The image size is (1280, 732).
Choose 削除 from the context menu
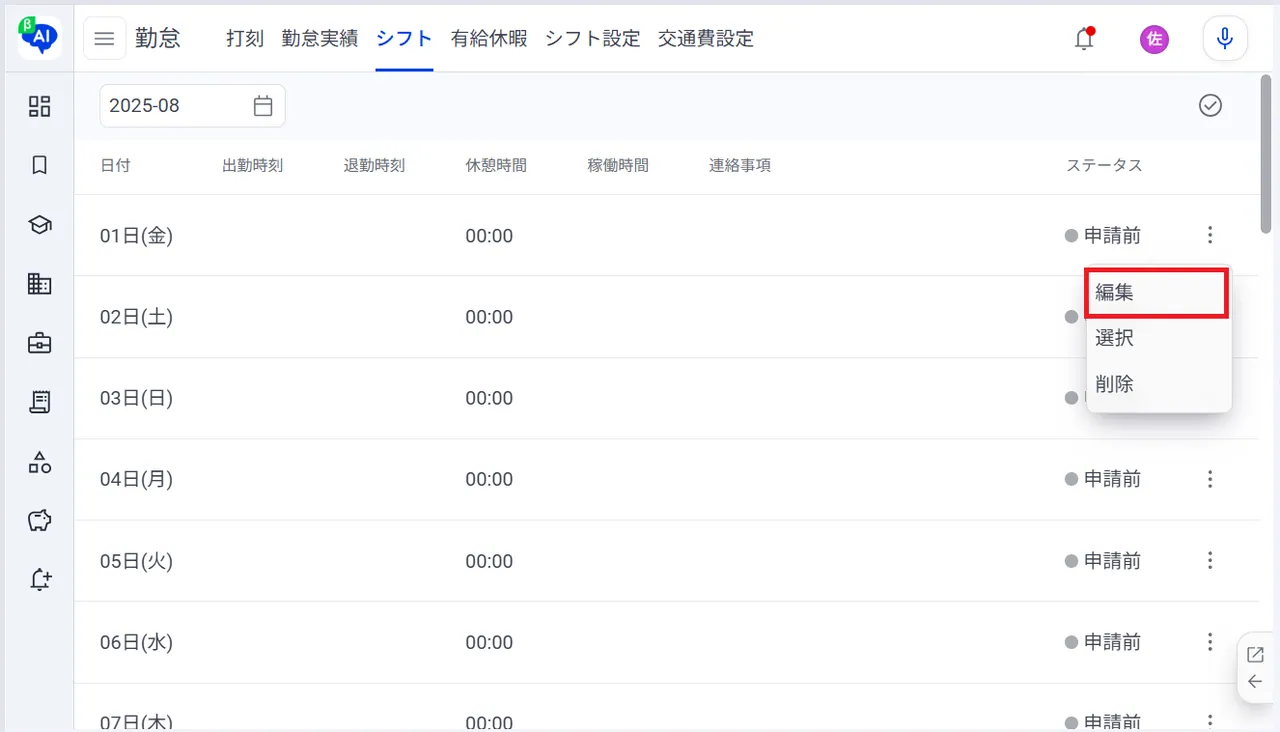click(x=1158, y=384)
